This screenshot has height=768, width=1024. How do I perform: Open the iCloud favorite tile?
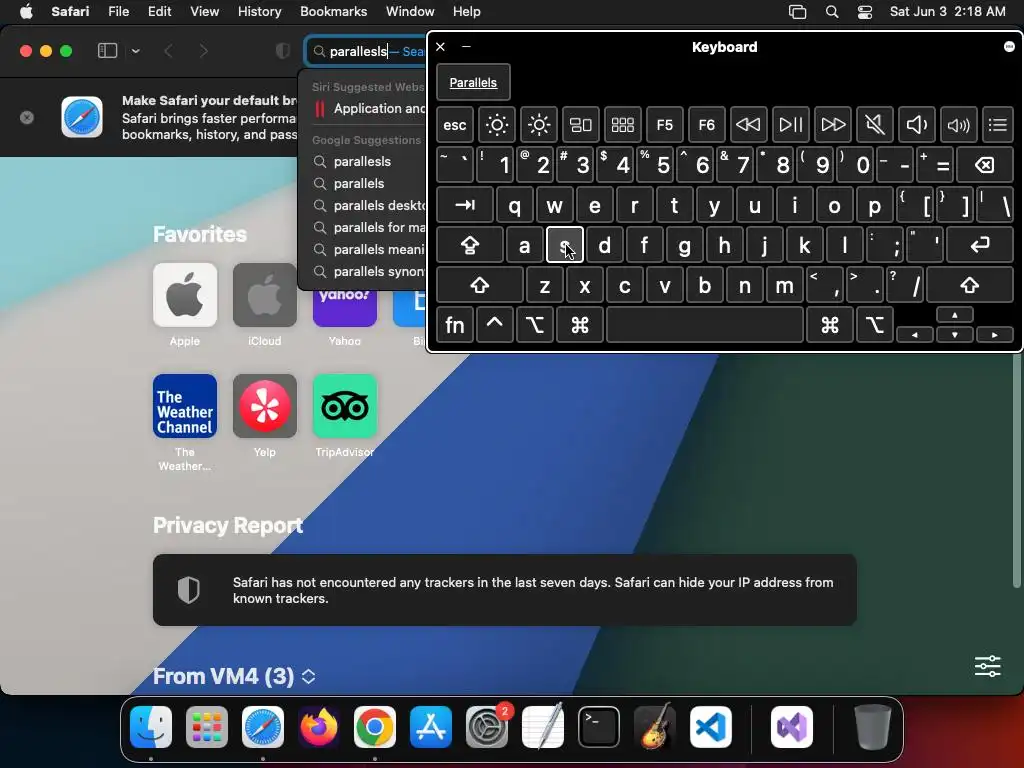click(264, 295)
